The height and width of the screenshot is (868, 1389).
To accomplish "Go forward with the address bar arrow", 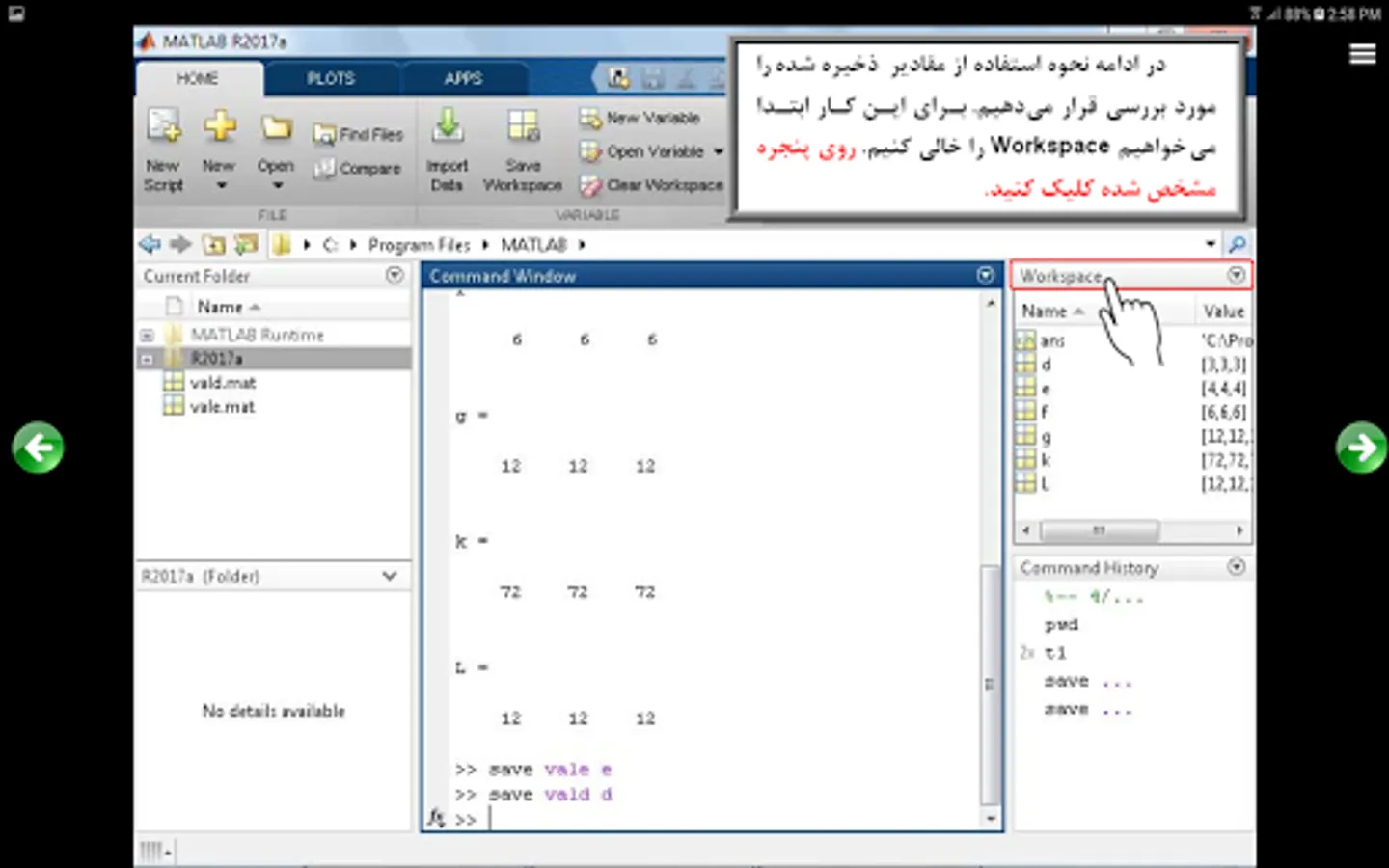I will point(180,244).
